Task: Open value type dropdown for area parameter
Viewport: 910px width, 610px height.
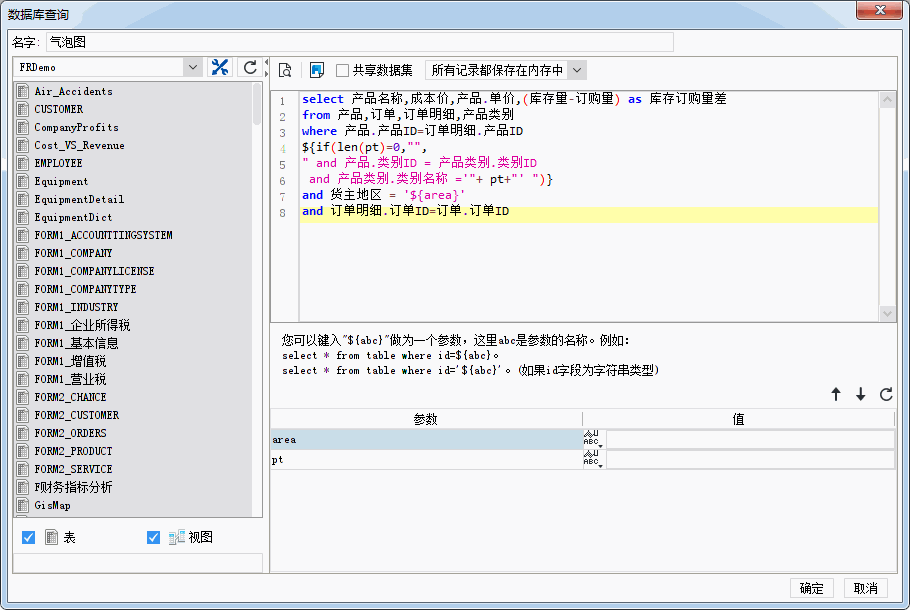Action: [593, 440]
